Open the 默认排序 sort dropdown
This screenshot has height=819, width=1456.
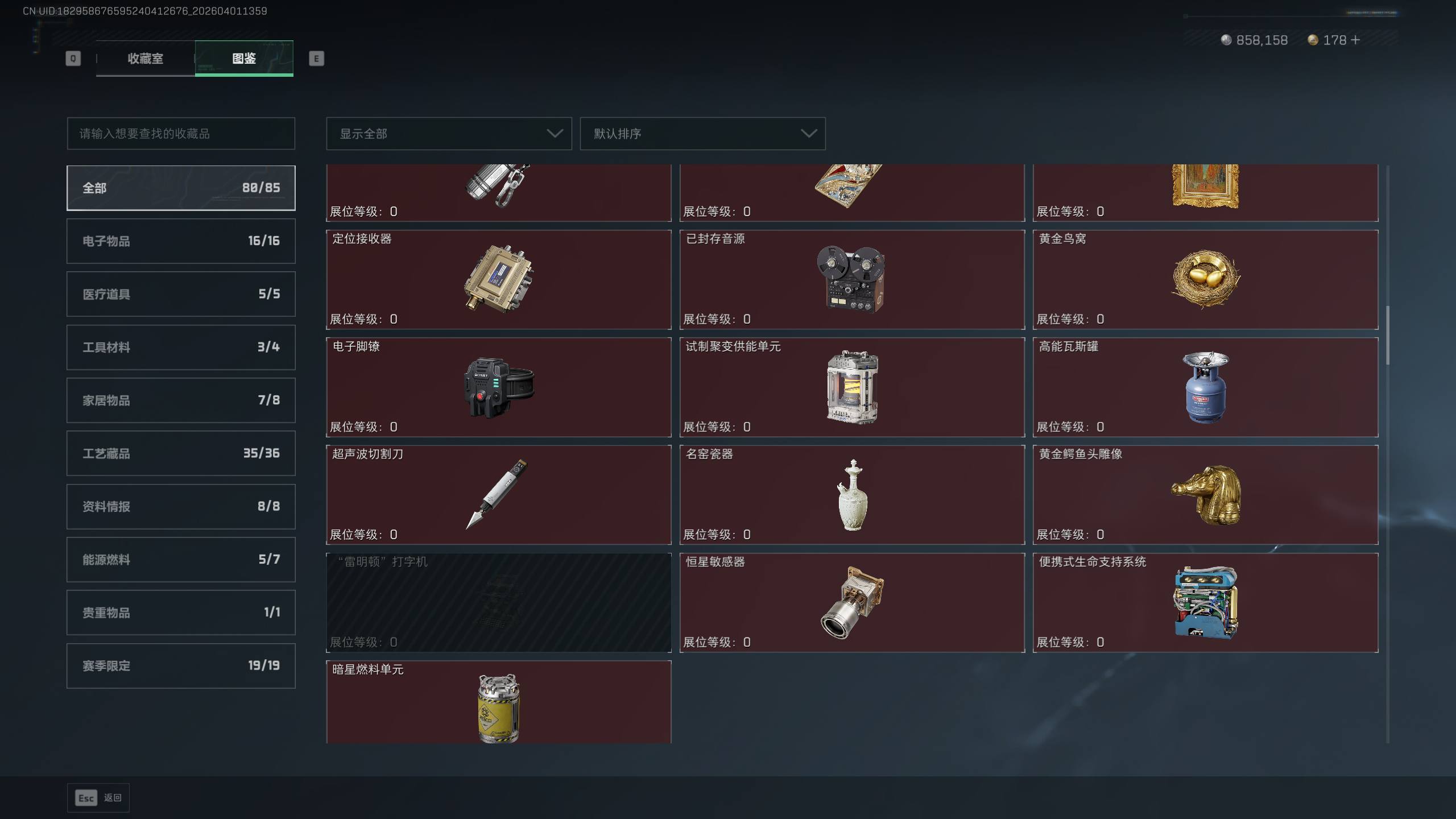pyautogui.click(x=702, y=134)
